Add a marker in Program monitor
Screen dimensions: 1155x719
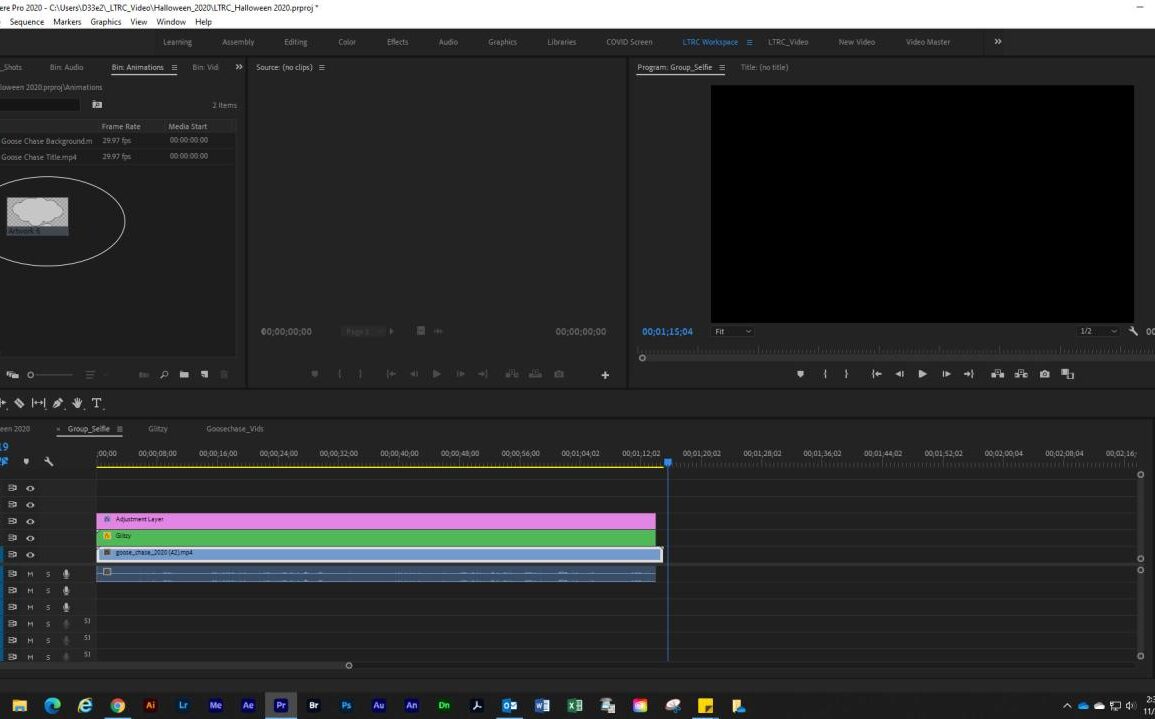pos(801,374)
